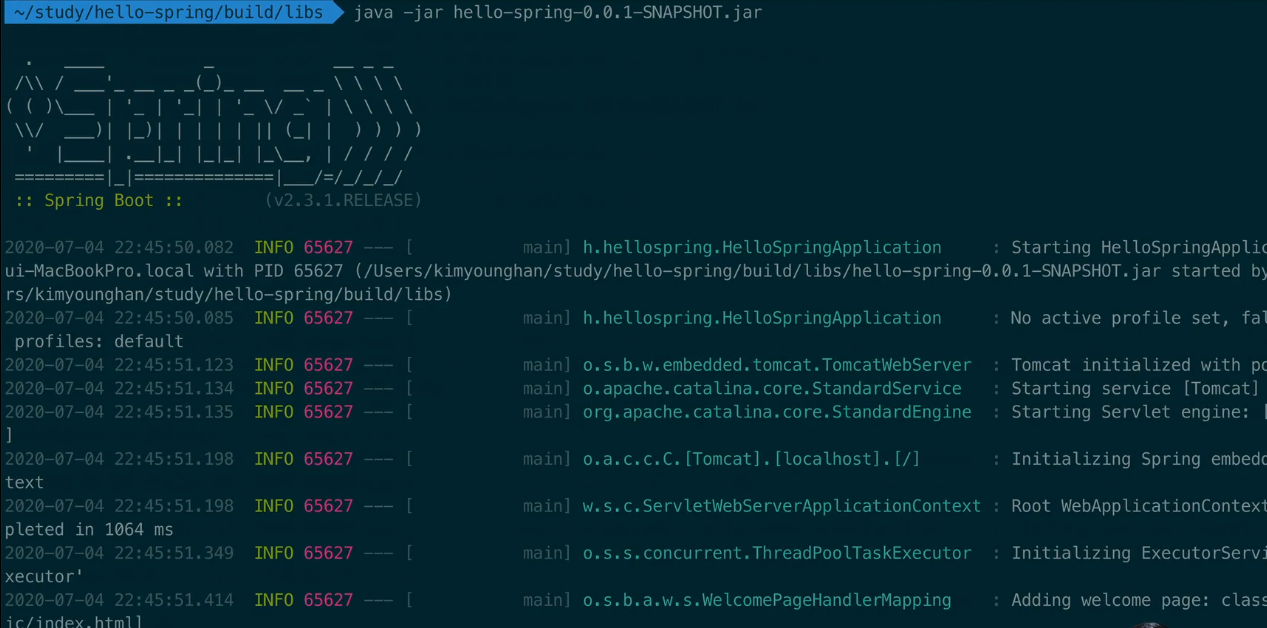Click the timestamp on the [Tomcat].[localhost].[/] row
The width and height of the screenshot is (1267, 628).
click(119, 459)
